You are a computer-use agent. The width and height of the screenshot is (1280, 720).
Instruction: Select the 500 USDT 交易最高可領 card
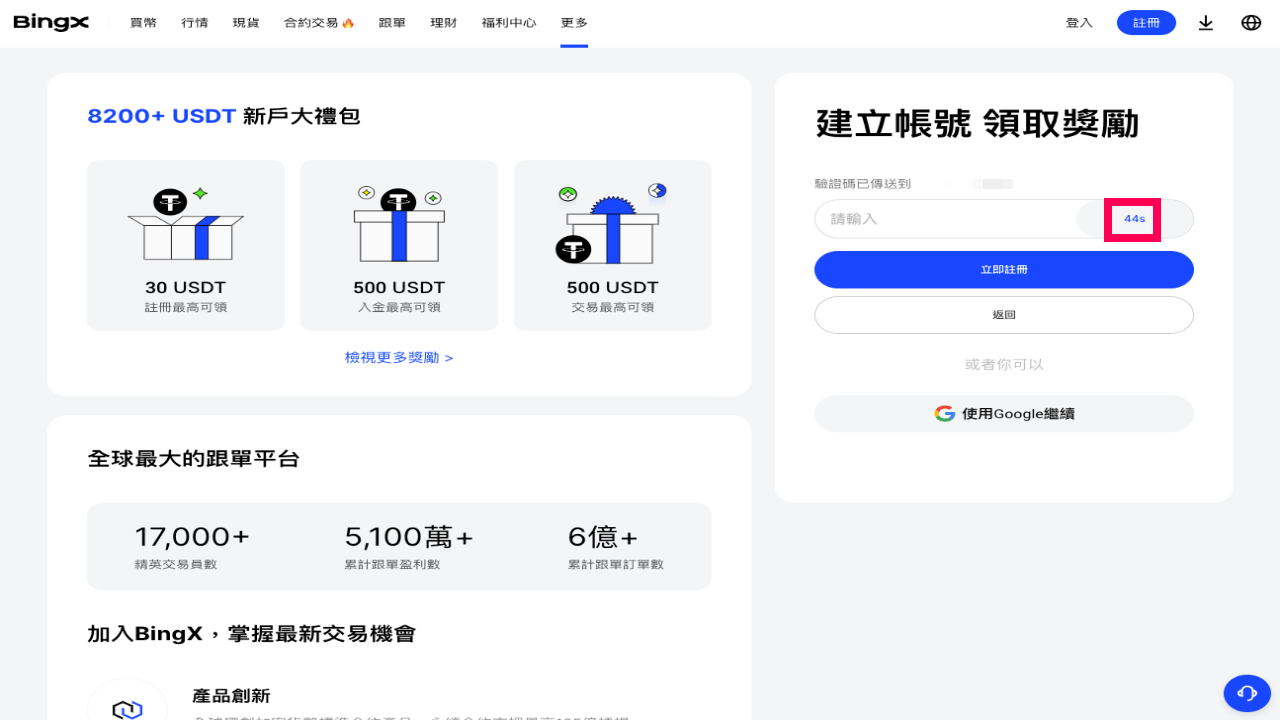click(613, 245)
